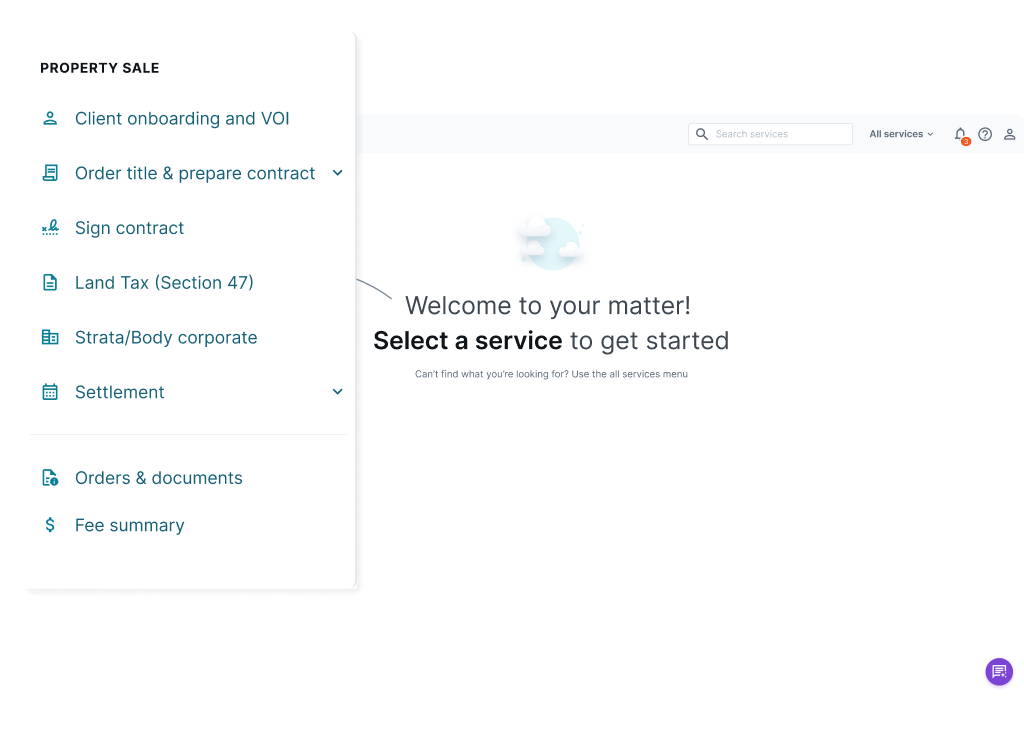Screen dimensions: 1024x733
Task: Open the Land Tax (Section 47) document icon
Action: 50,282
